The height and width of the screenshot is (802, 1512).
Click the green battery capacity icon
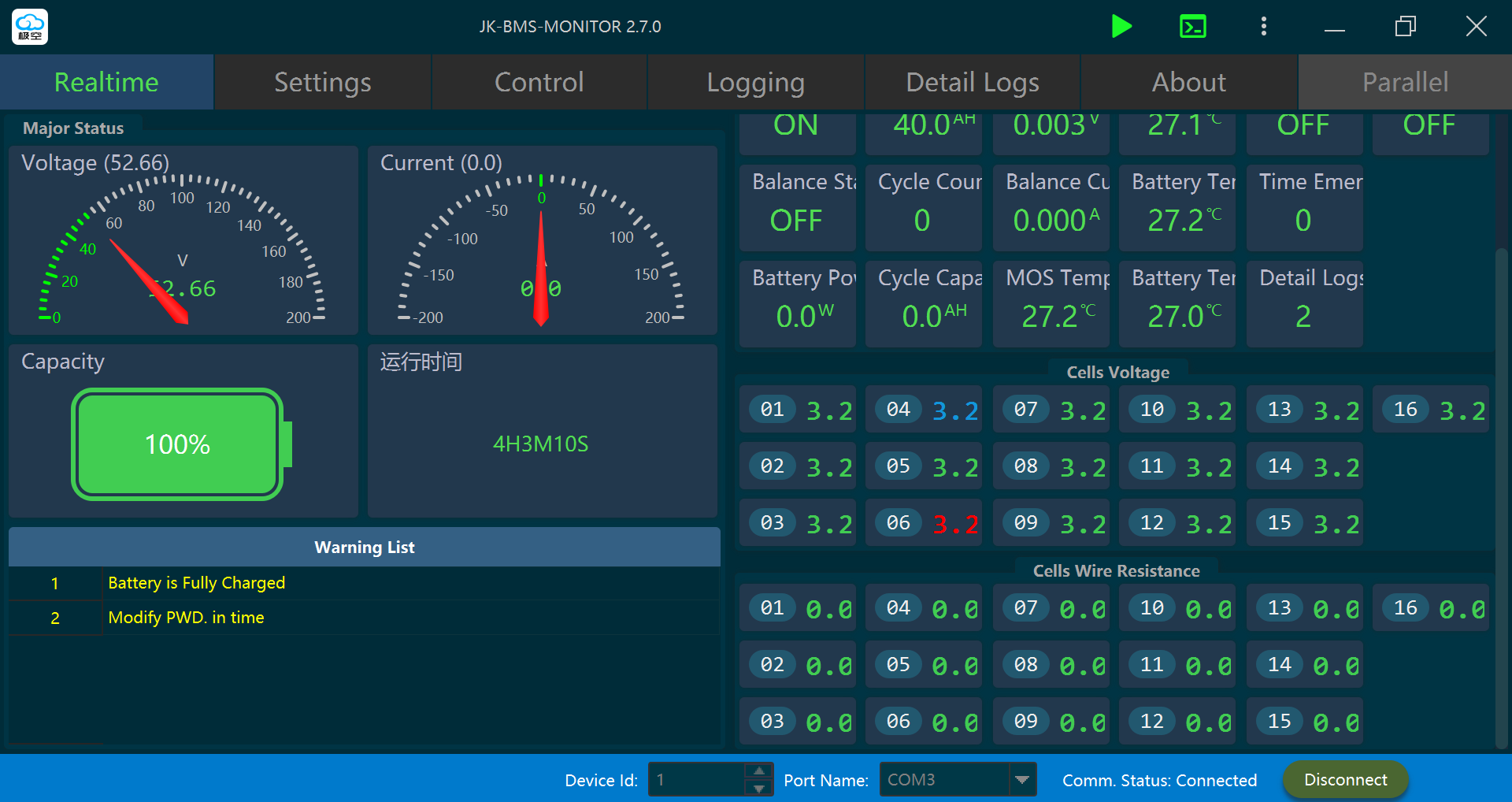pos(178,444)
